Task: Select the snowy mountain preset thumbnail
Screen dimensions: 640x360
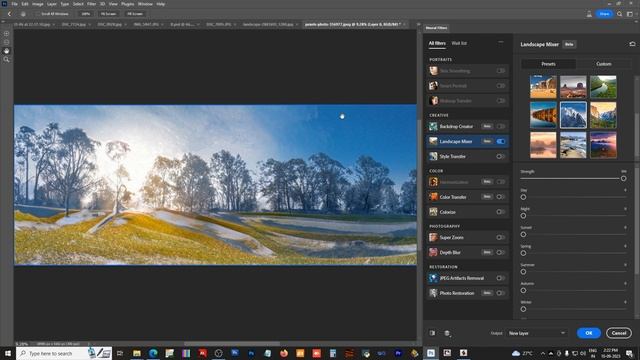Action: pyautogui.click(x=573, y=115)
